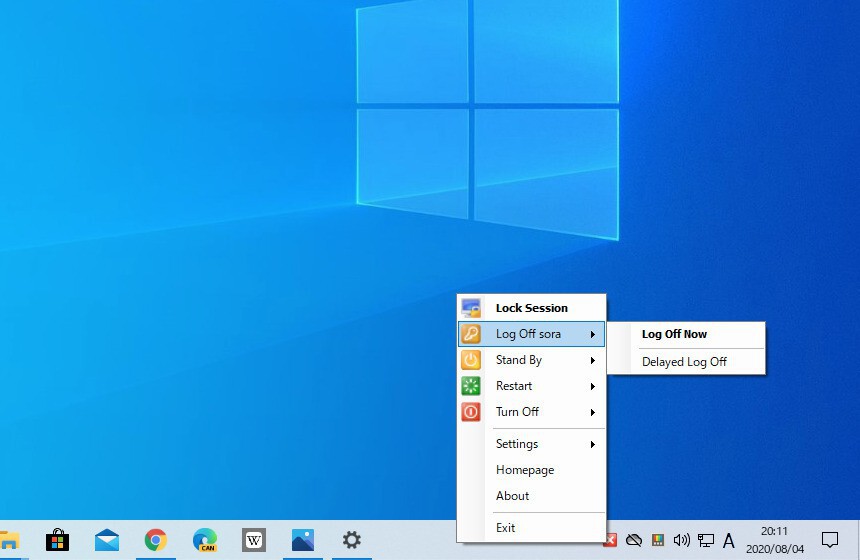The image size is (860, 560).
Task: Click the green Restart icon
Action: [470, 386]
